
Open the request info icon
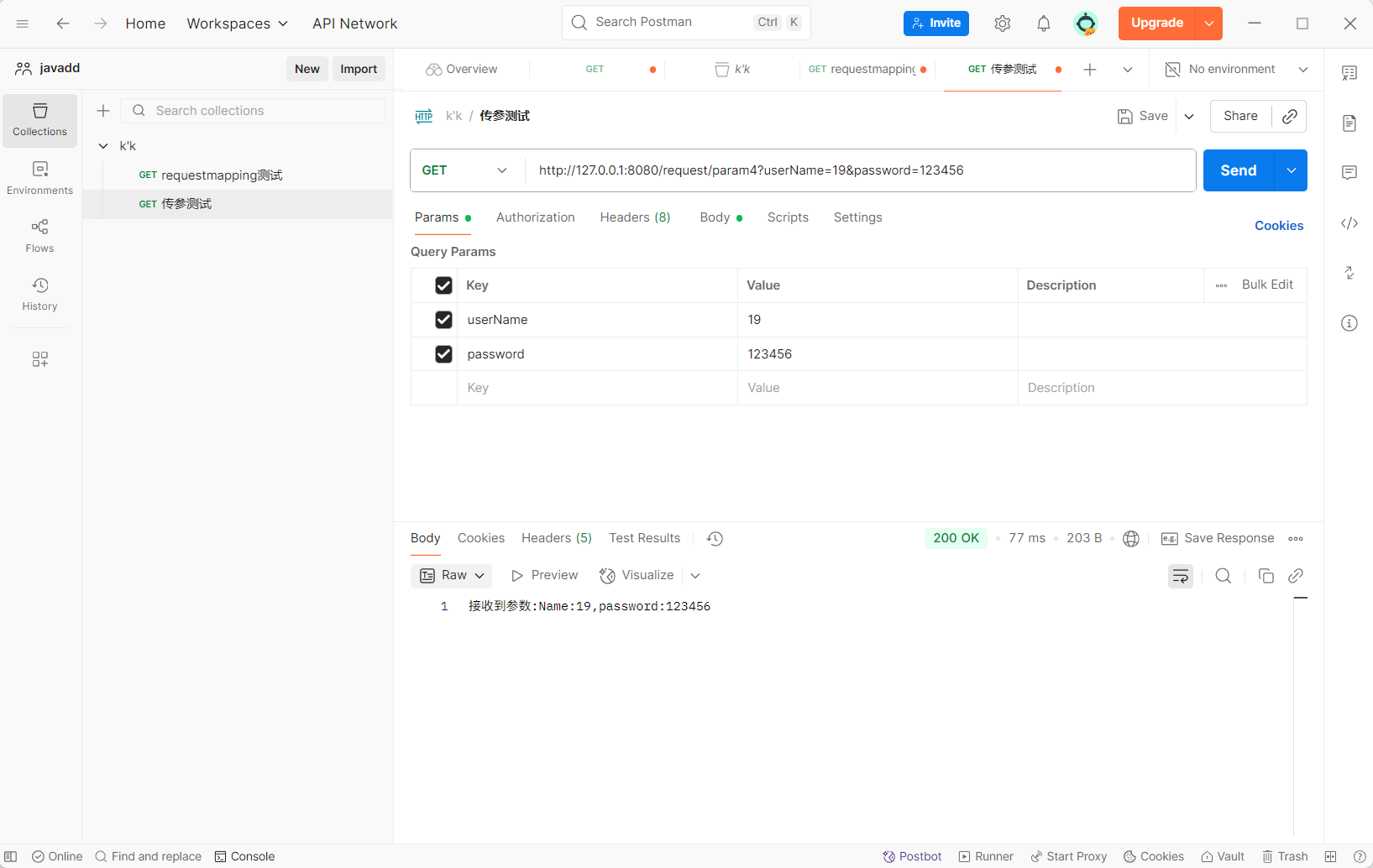coord(1349,323)
